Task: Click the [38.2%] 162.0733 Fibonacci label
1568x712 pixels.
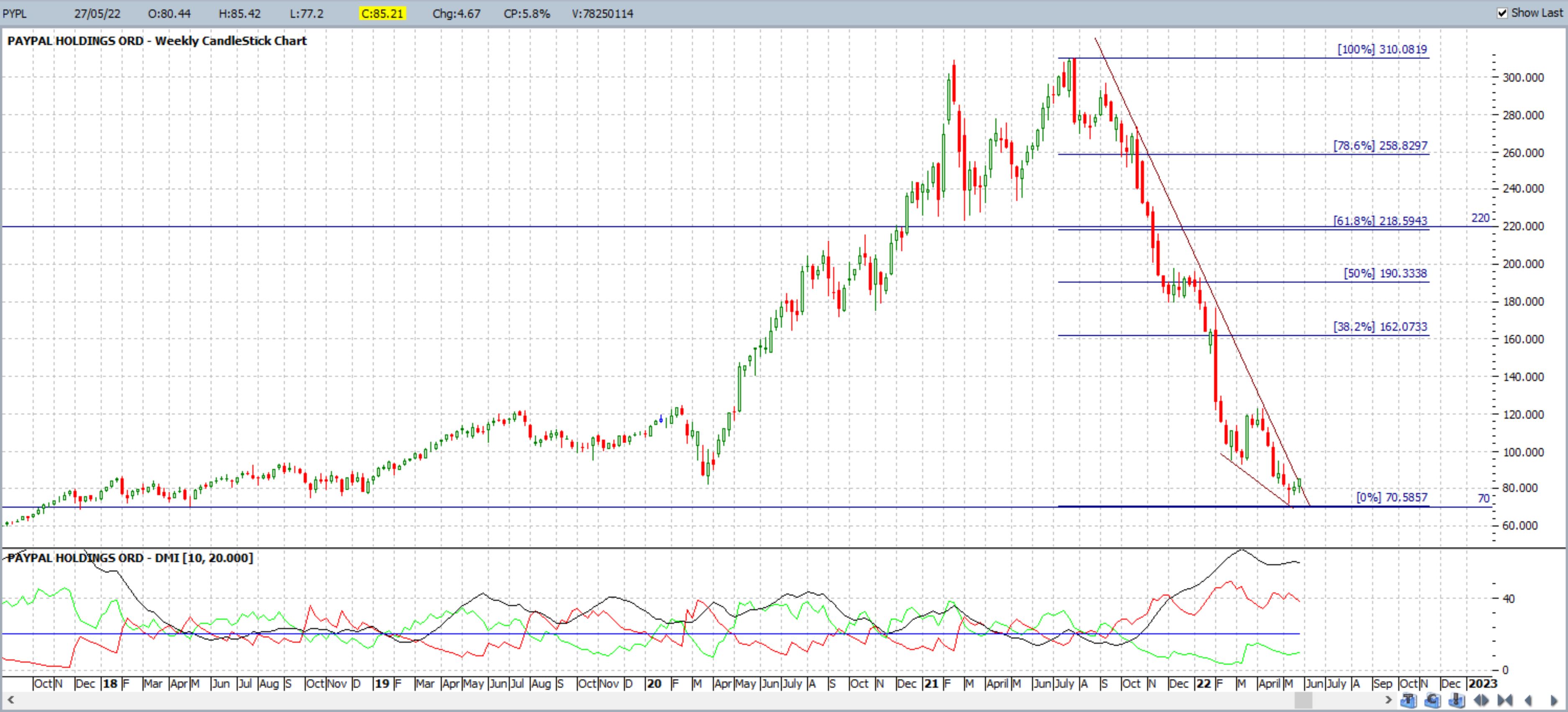Action: coord(1380,326)
